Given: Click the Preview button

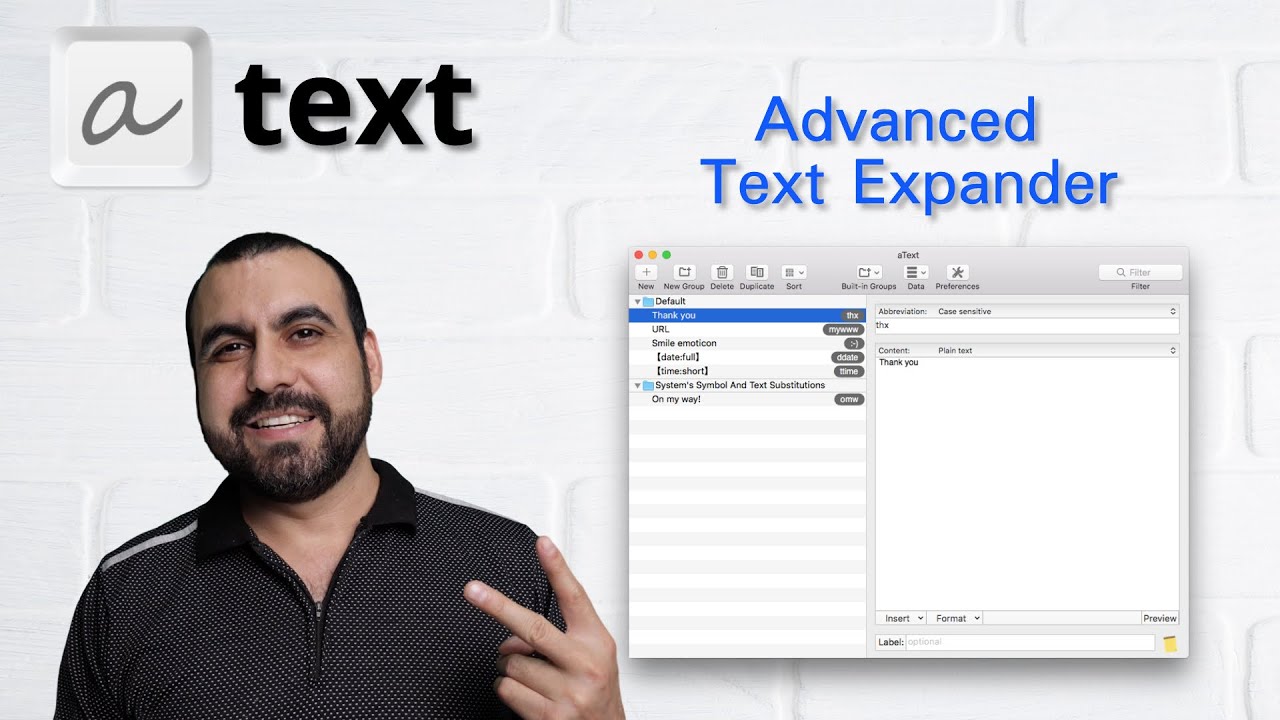Looking at the screenshot, I should tap(1160, 618).
